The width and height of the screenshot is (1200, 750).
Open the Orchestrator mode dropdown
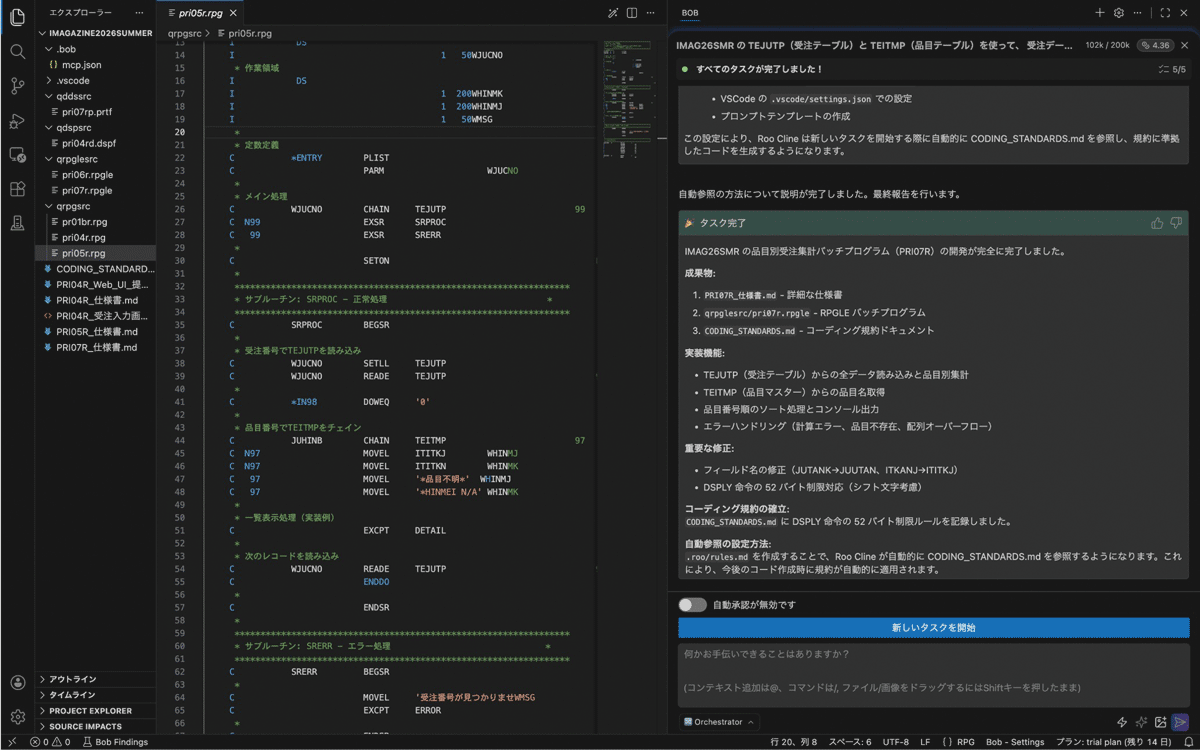719,722
